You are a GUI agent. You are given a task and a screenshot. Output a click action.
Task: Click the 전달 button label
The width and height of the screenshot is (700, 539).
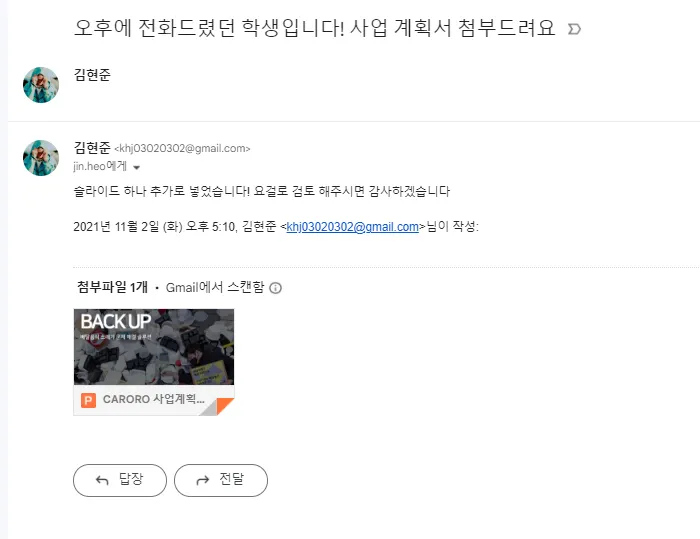click(231, 479)
